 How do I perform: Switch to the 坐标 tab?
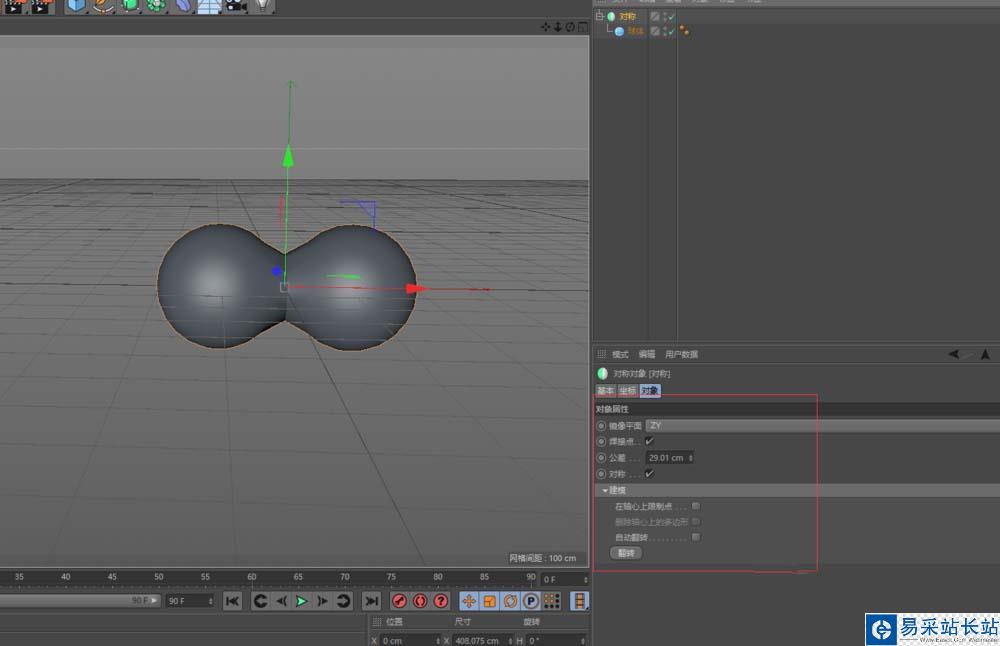click(x=627, y=391)
